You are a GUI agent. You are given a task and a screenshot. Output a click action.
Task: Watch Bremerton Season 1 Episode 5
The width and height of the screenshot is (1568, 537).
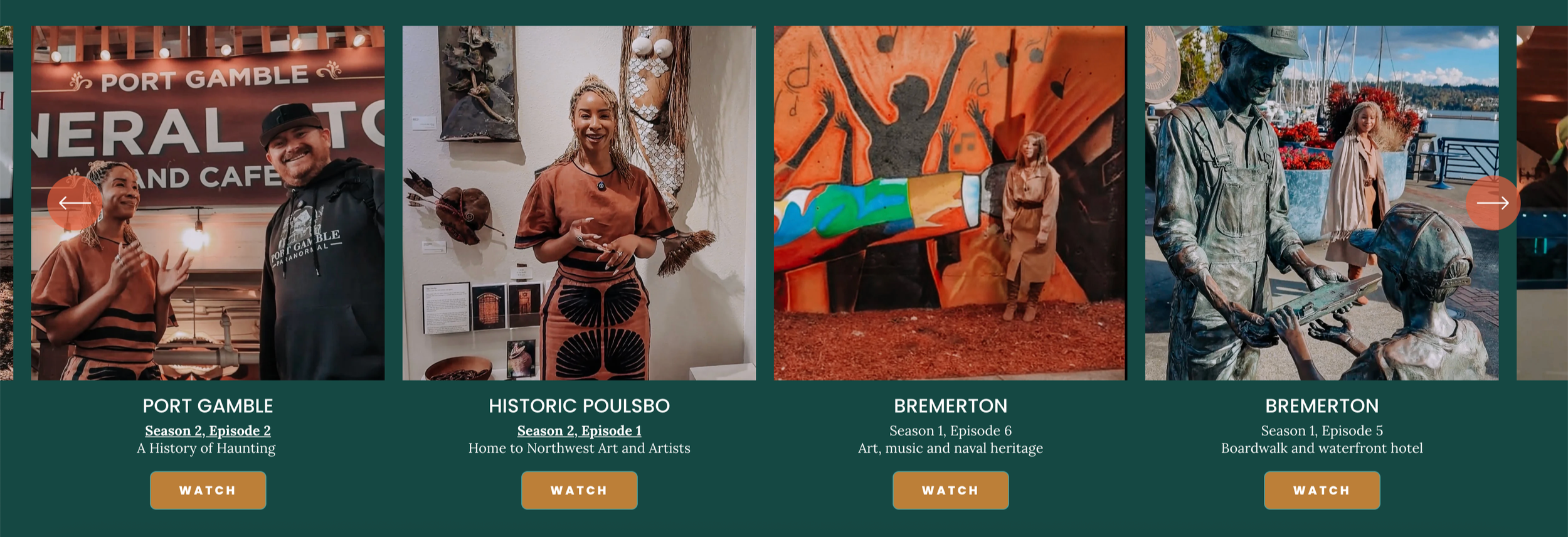tap(1322, 490)
